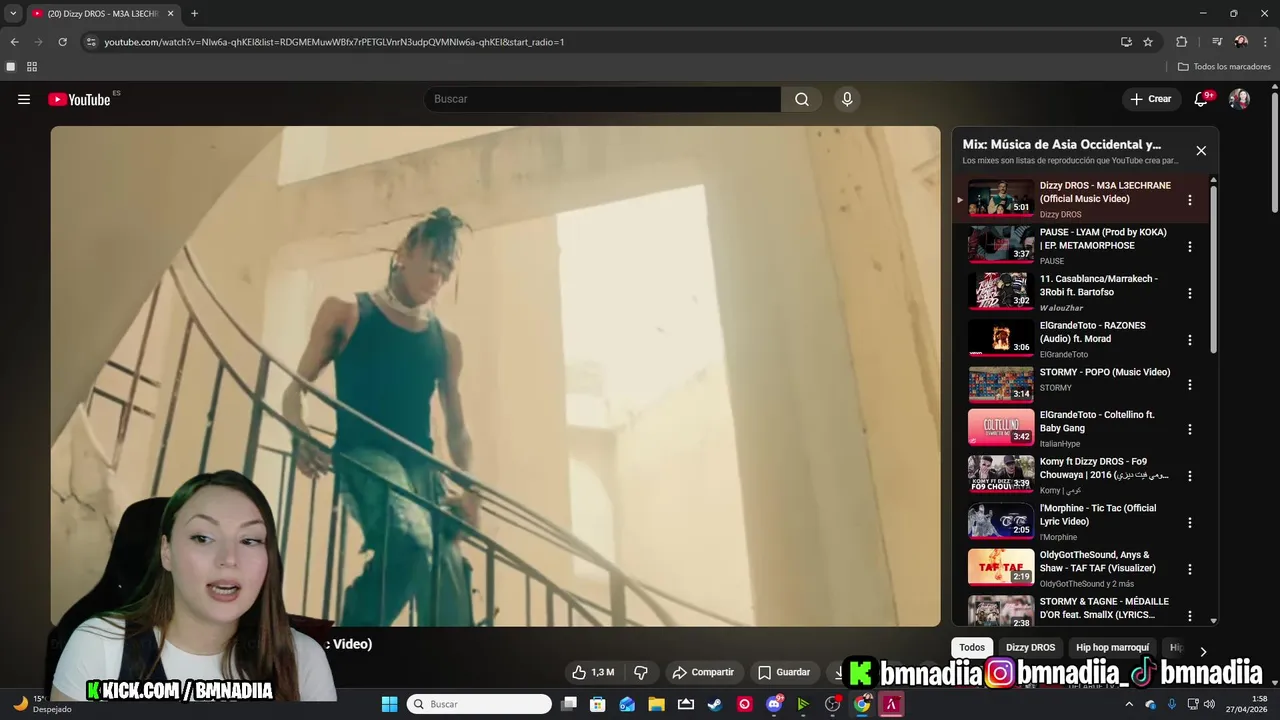Image resolution: width=1280 pixels, height=720 pixels.
Task: Show hidden system tray icons
Action: 1130,704
